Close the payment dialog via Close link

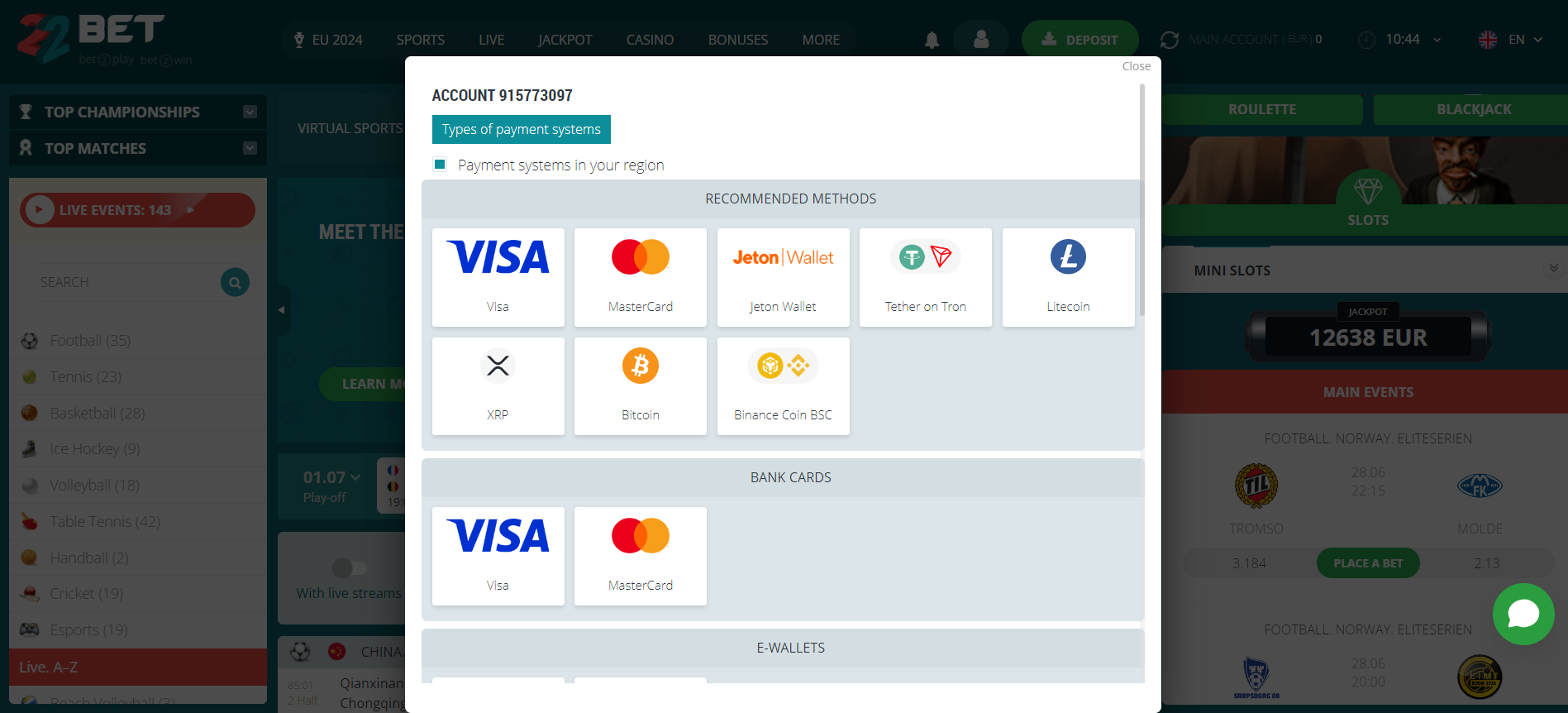[1136, 66]
